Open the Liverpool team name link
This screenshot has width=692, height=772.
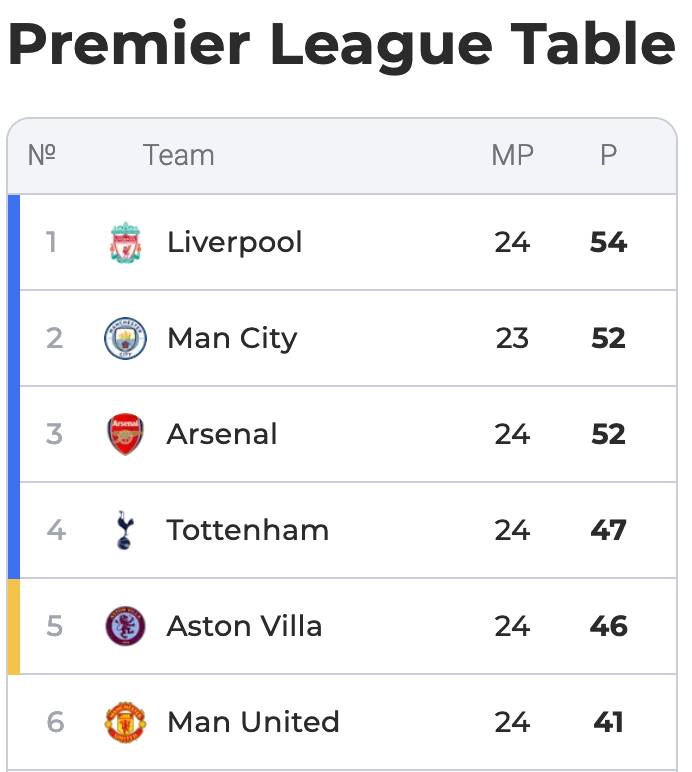pos(234,242)
